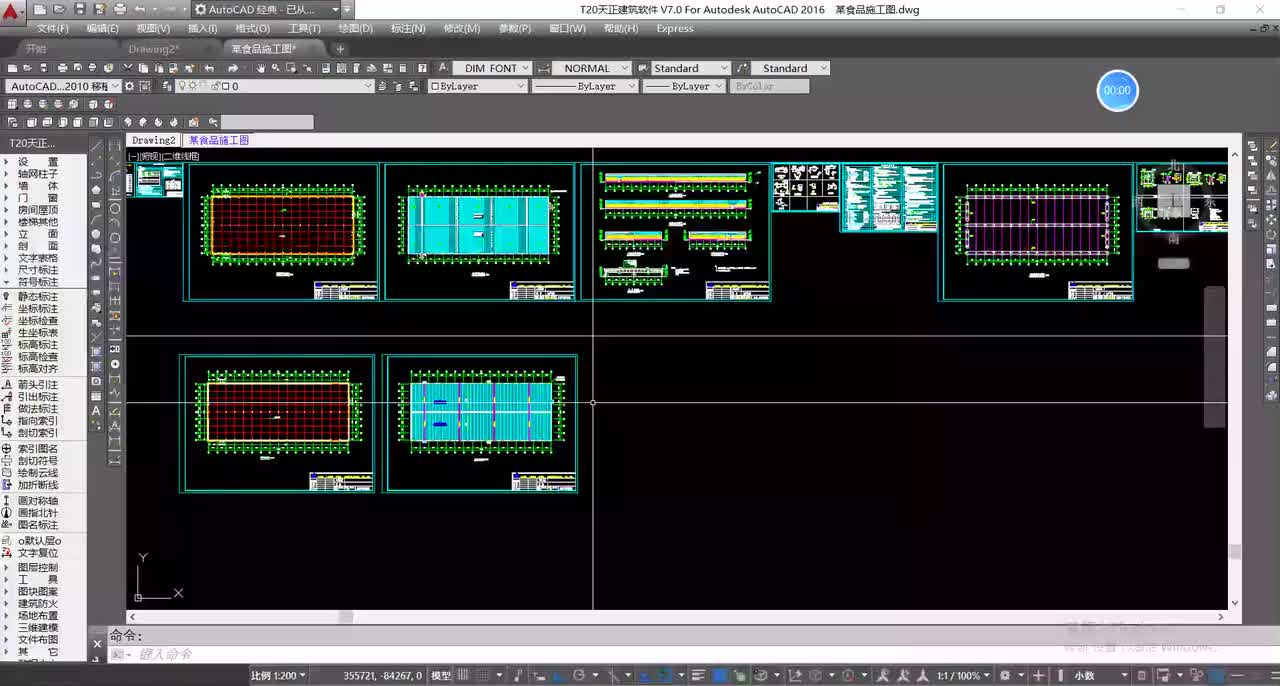Click the 箭头引注 command
This screenshot has height=686, width=1280.
click(38, 385)
